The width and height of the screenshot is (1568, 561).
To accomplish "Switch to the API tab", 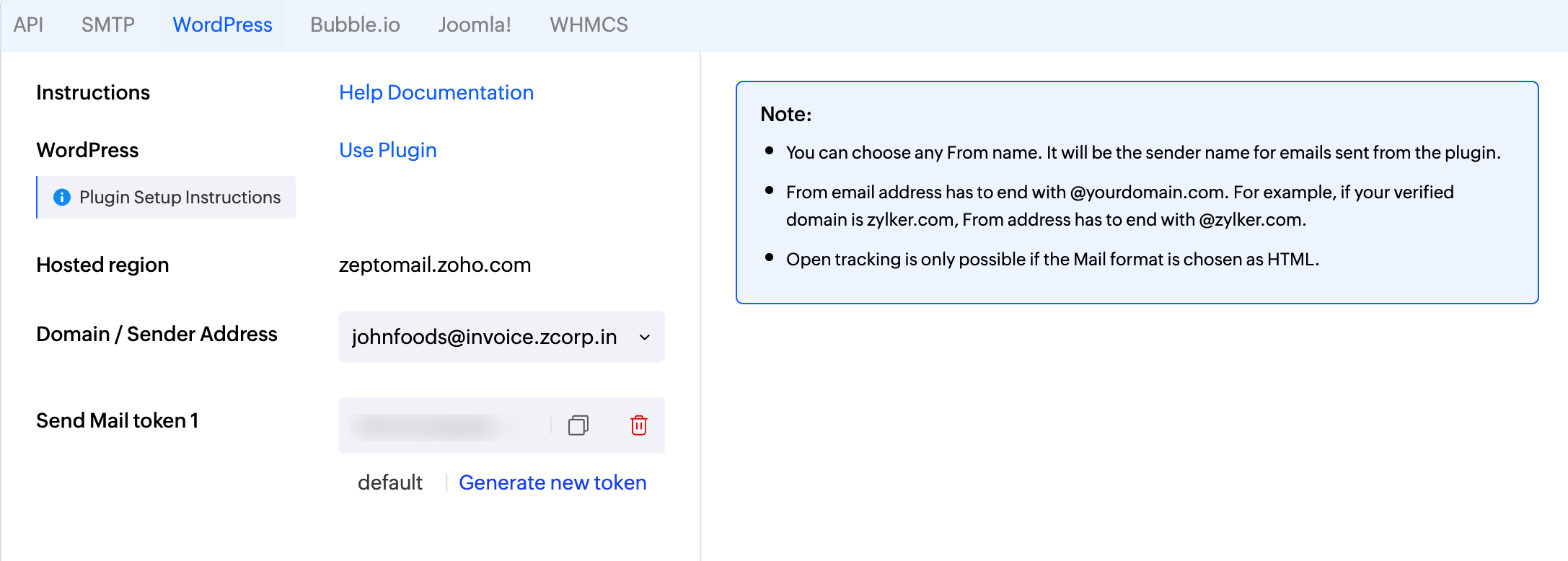I will (28, 25).
